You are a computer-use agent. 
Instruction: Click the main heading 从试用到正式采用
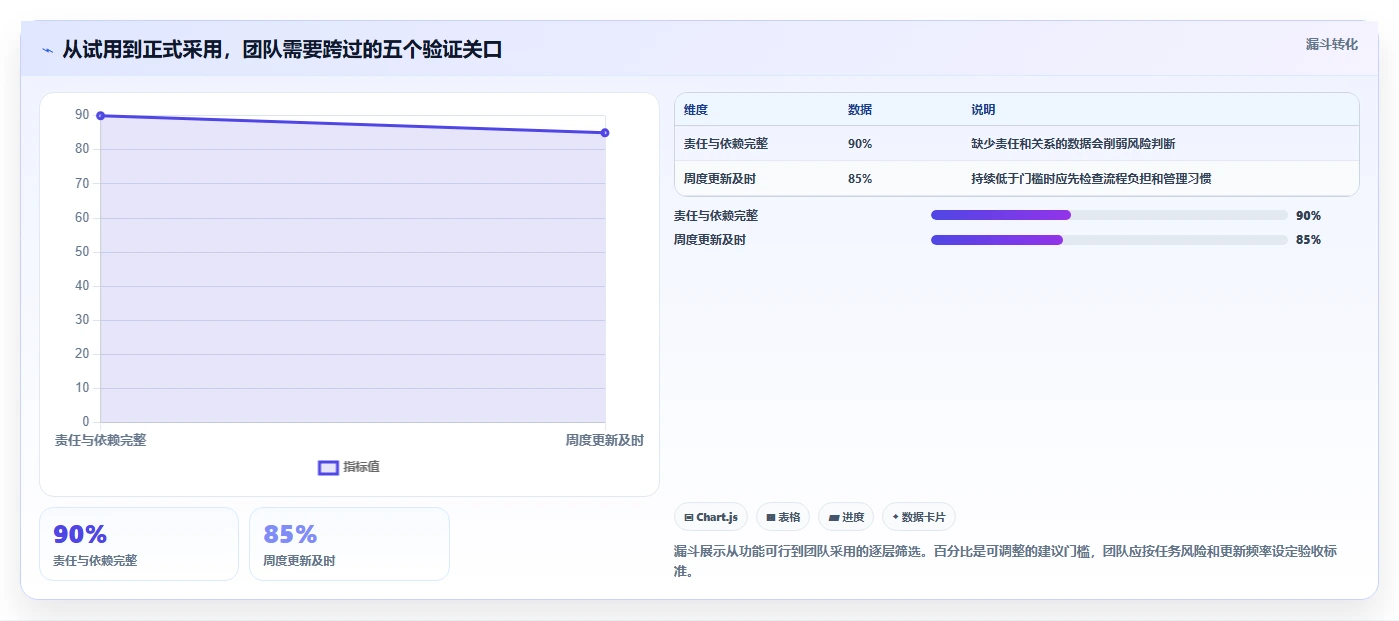pos(282,49)
